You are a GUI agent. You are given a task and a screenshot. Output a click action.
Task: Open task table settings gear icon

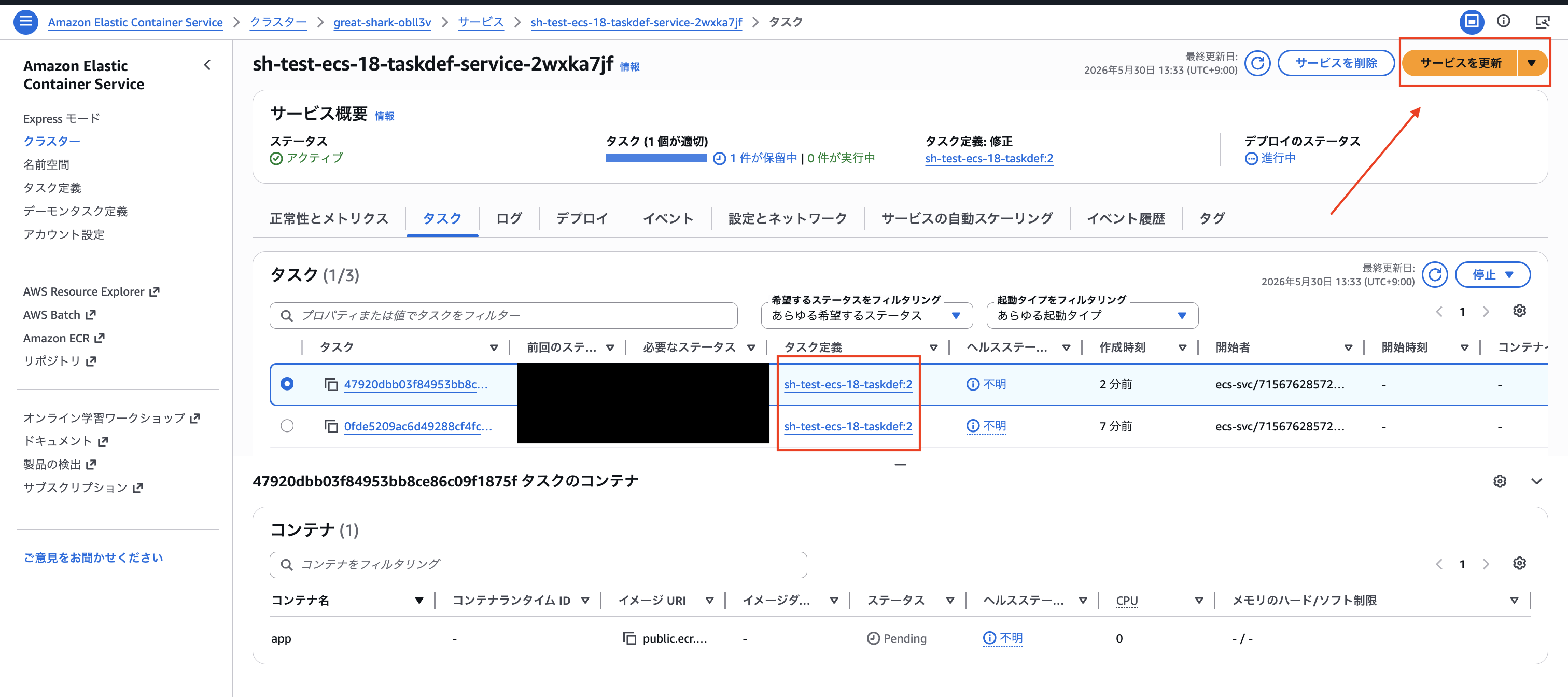click(x=1519, y=311)
